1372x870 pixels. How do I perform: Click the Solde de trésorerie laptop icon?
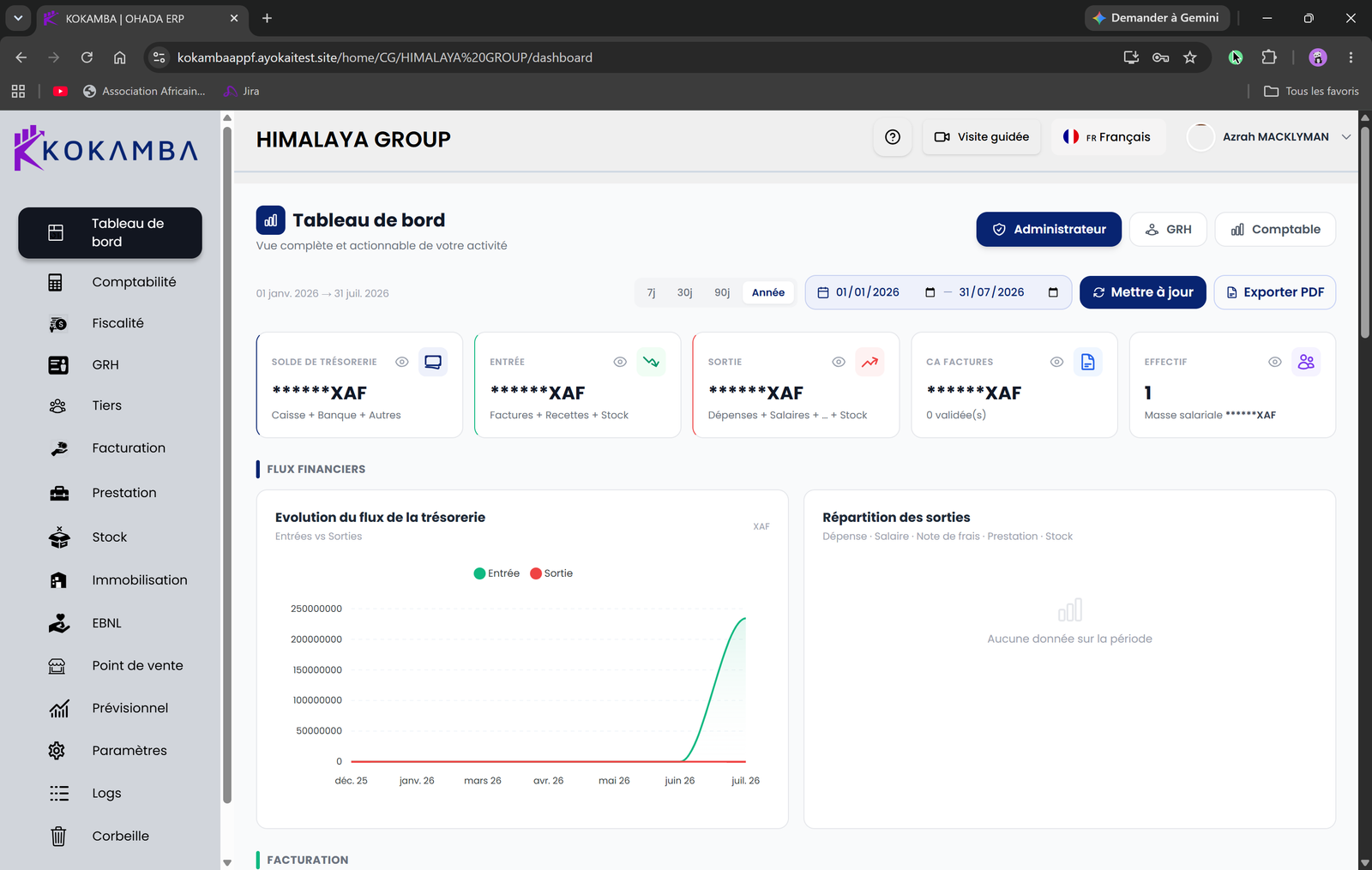tap(433, 362)
